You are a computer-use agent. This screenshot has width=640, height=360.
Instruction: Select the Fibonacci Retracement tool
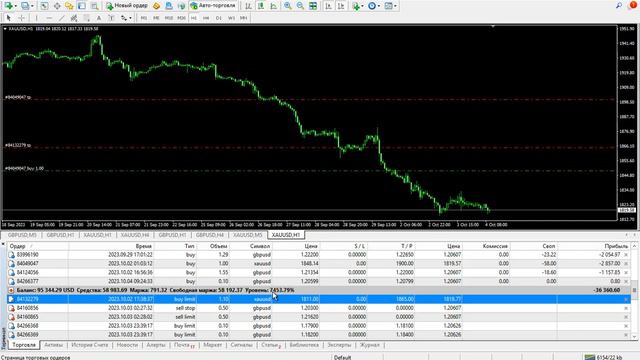(87, 18)
